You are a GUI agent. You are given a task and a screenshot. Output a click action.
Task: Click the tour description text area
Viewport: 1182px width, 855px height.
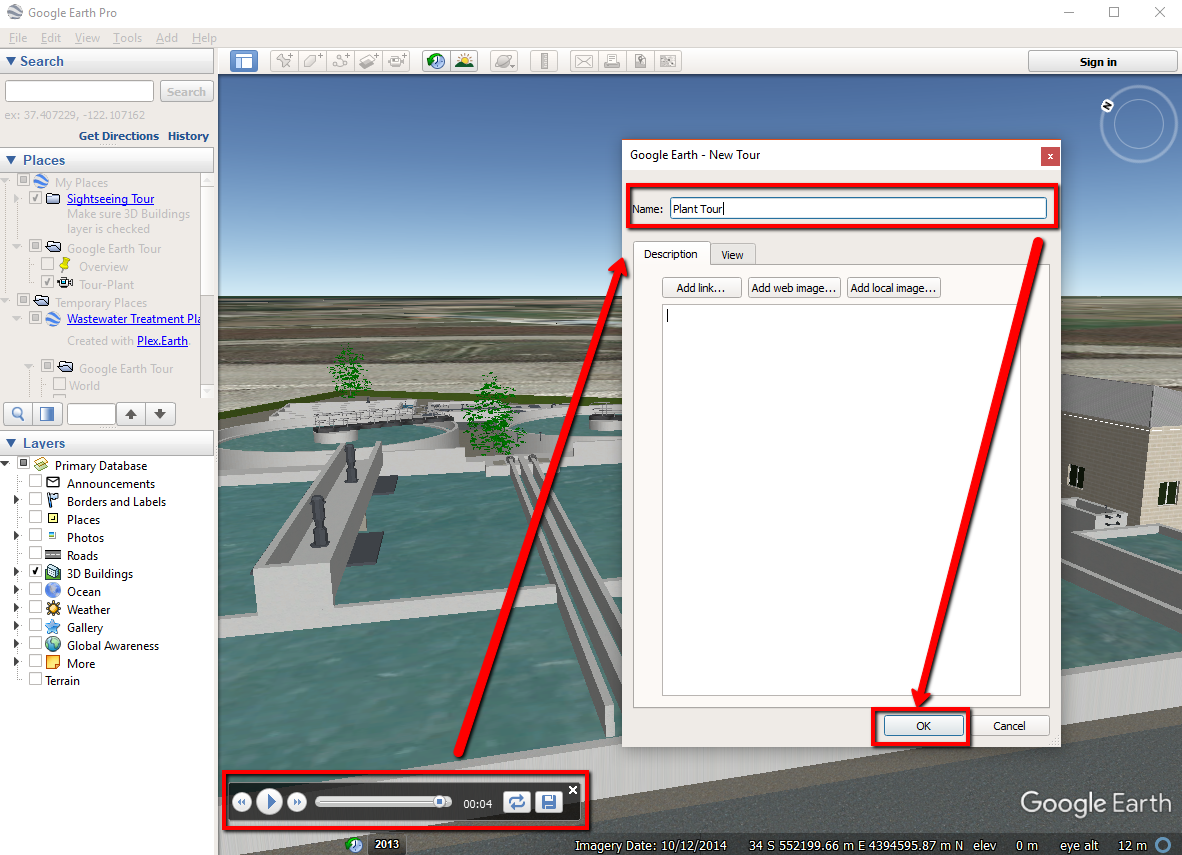841,500
